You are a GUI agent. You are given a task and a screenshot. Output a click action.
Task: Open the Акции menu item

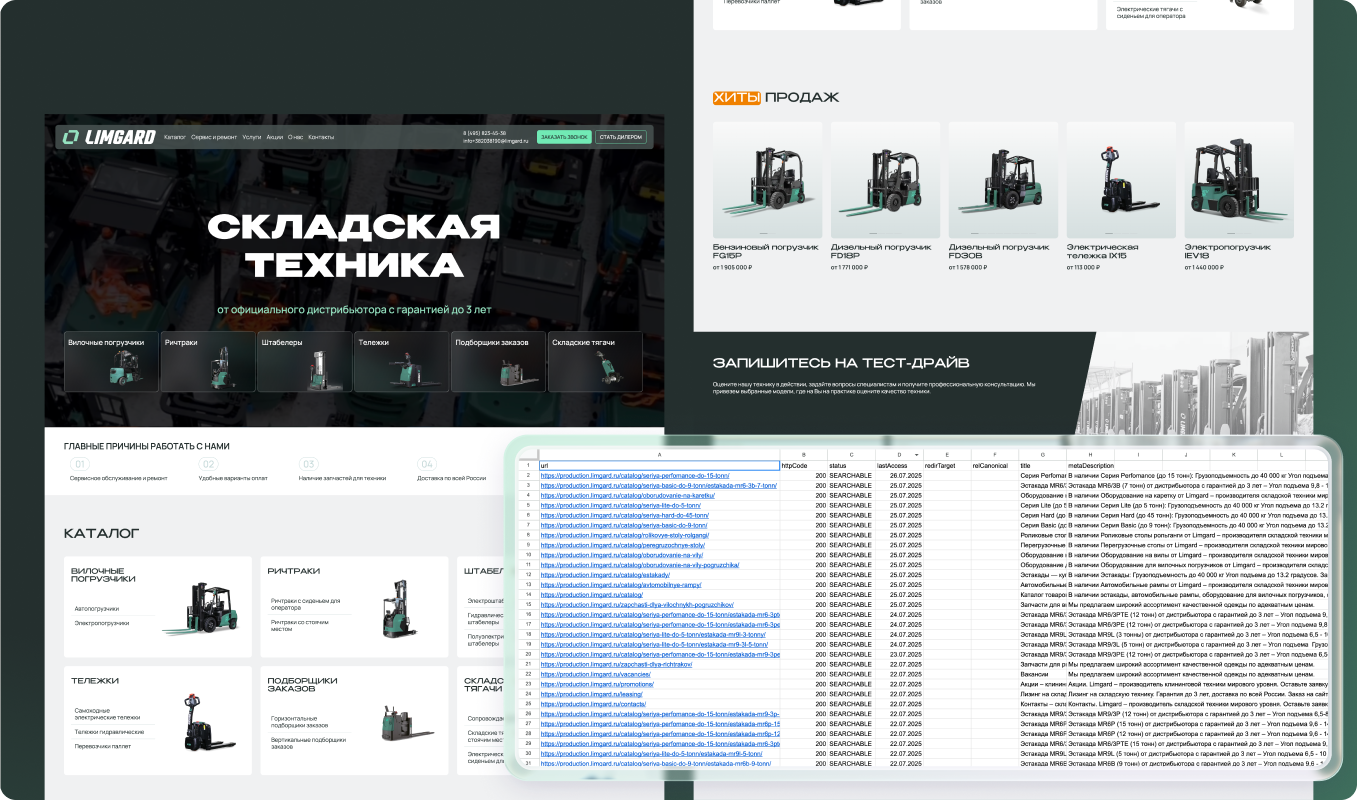(275, 137)
